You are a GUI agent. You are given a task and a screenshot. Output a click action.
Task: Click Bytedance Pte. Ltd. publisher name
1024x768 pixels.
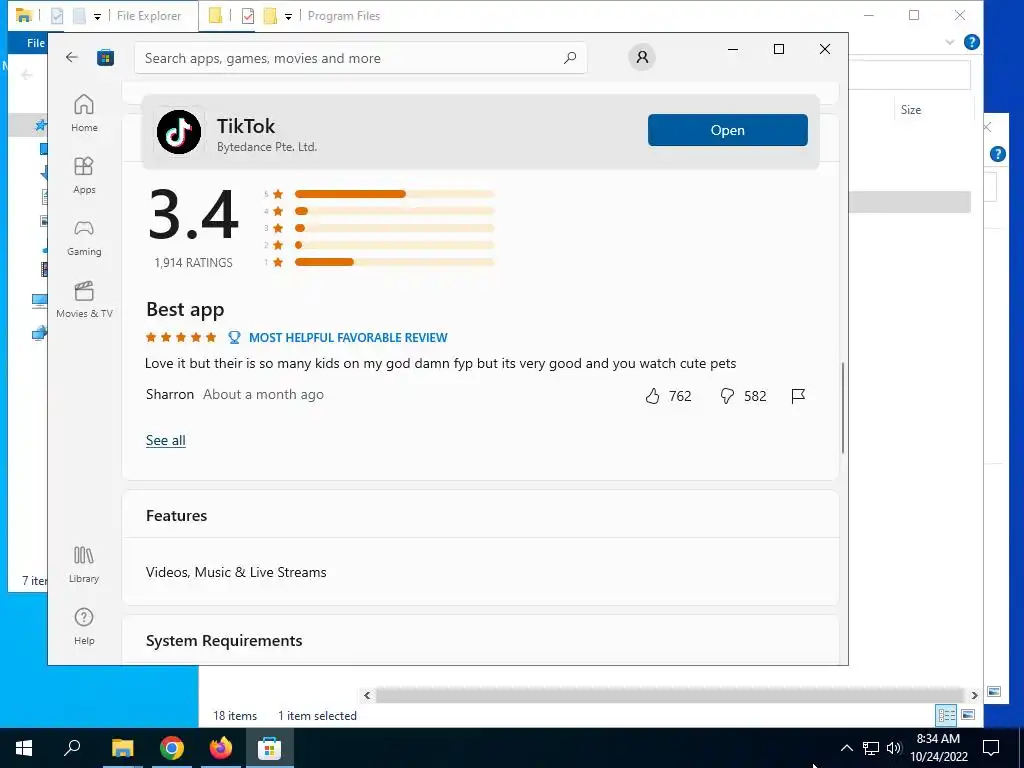click(x=267, y=147)
